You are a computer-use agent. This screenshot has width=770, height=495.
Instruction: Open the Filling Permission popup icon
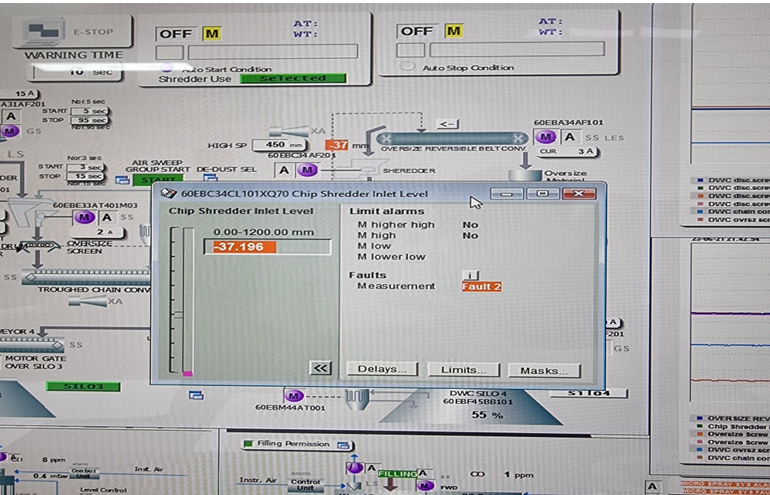click(x=344, y=443)
